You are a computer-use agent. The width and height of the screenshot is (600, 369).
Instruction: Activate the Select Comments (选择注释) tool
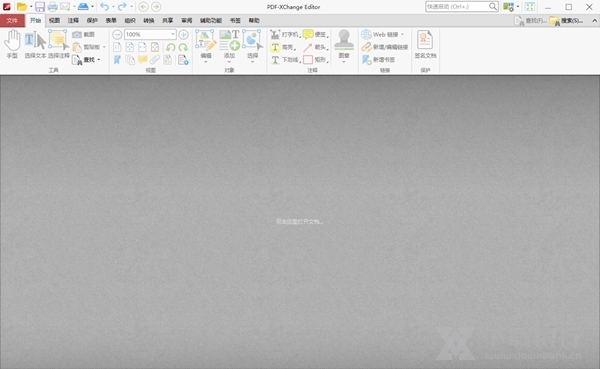59,44
